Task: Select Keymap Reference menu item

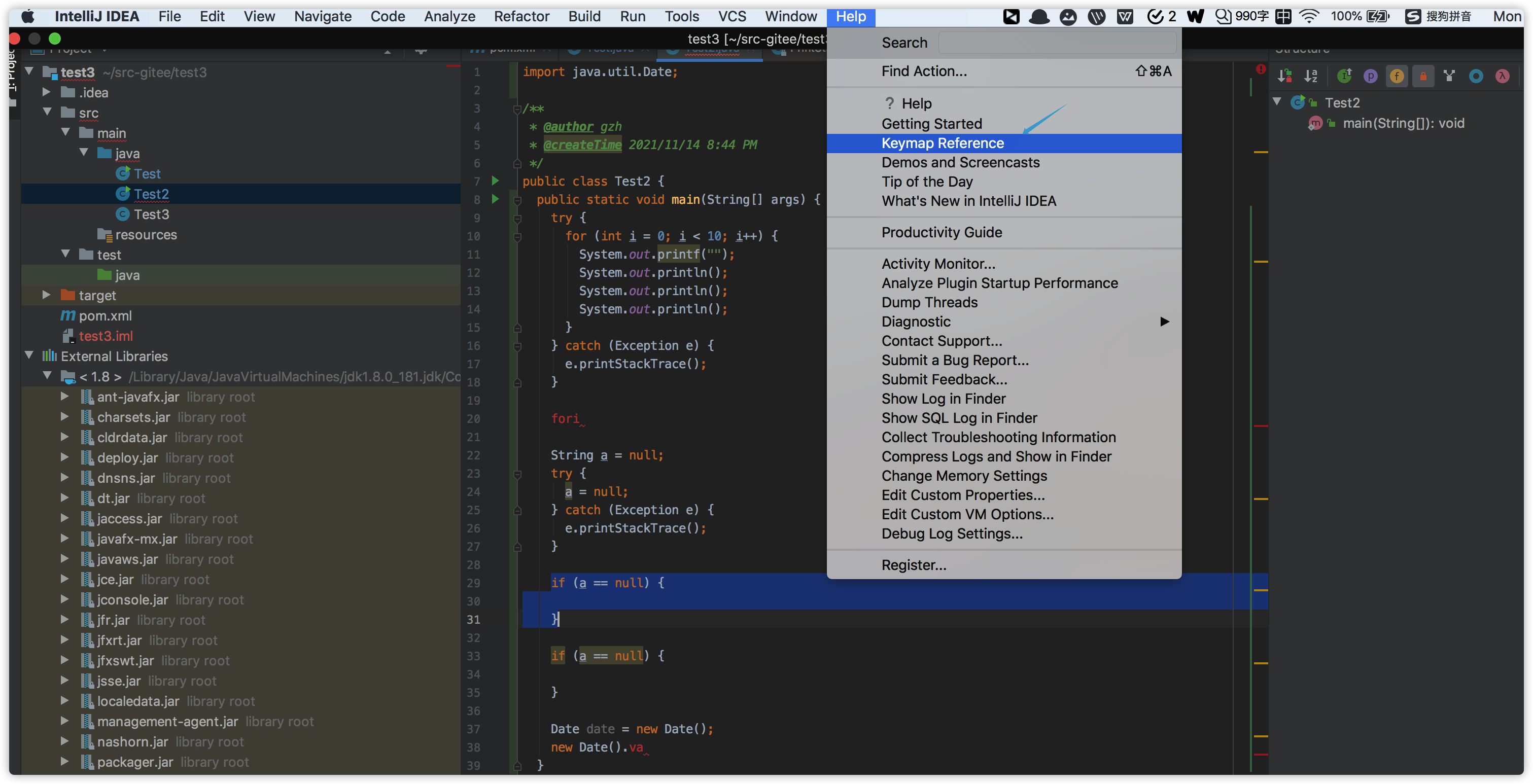Action: pyautogui.click(x=942, y=144)
